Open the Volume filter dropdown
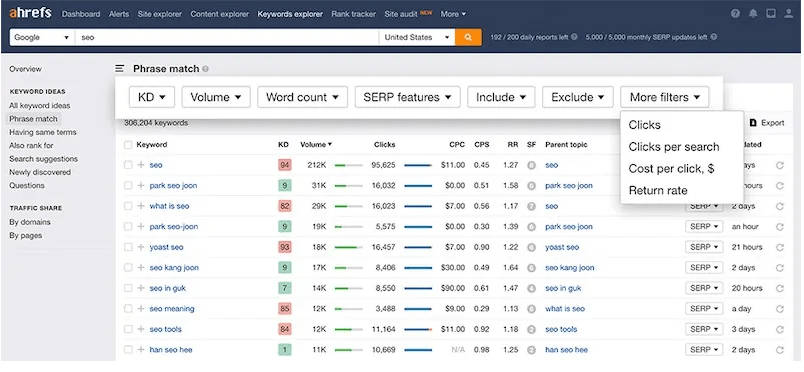This screenshot has height=372, width=804. tap(216, 97)
